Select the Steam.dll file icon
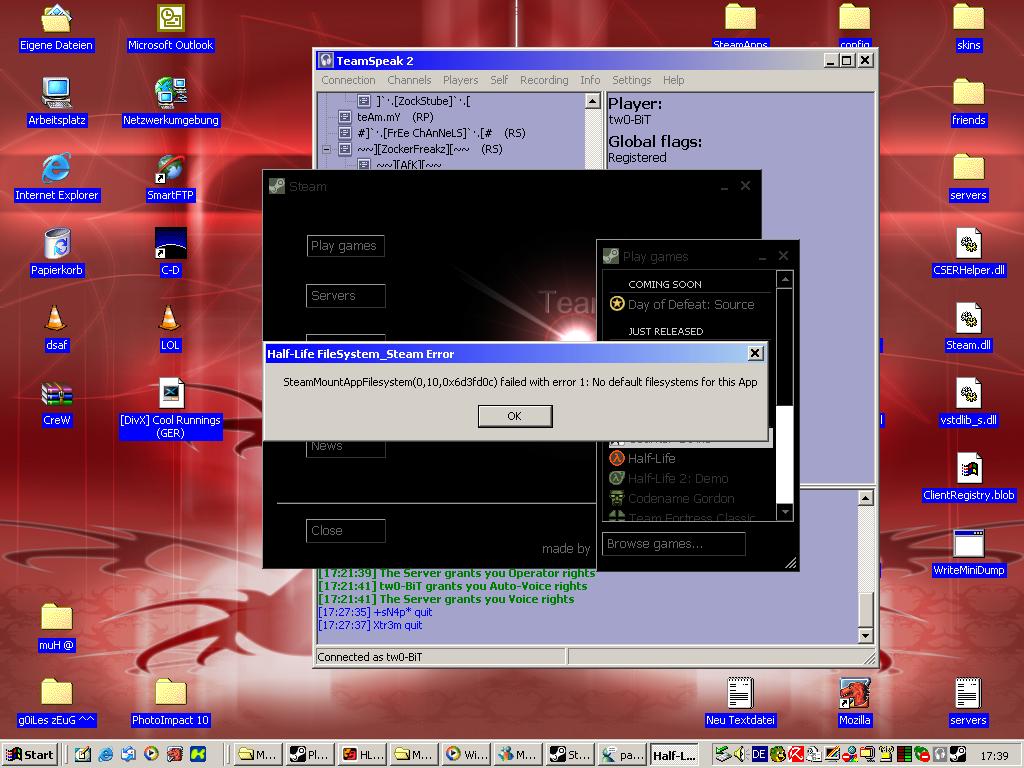The height and width of the screenshot is (768, 1024). (968, 328)
